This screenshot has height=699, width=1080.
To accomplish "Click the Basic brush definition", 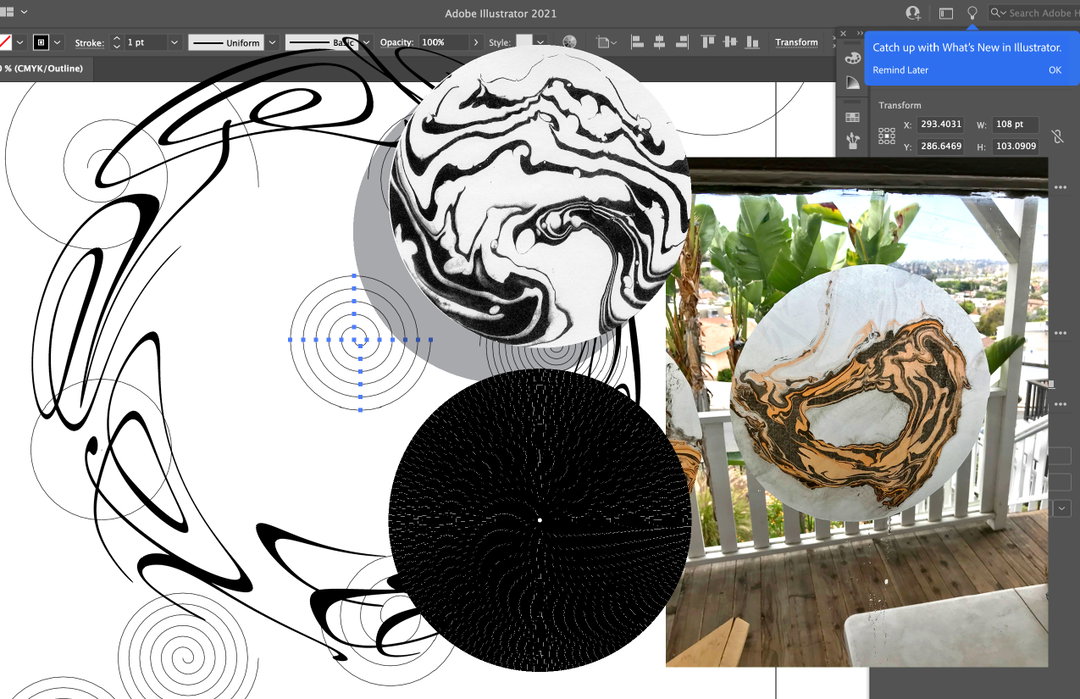I will click(x=322, y=42).
